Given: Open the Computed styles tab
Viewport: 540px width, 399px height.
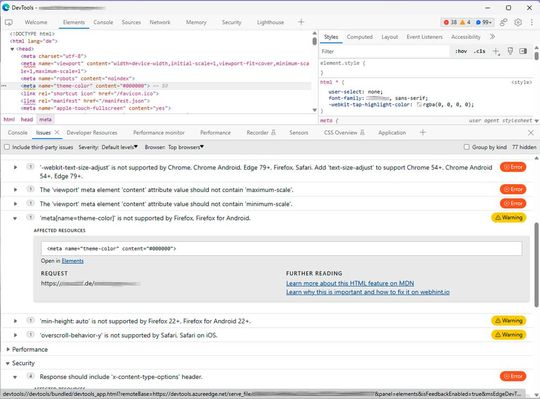Looking at the screenshot, I should pos(360,36).
